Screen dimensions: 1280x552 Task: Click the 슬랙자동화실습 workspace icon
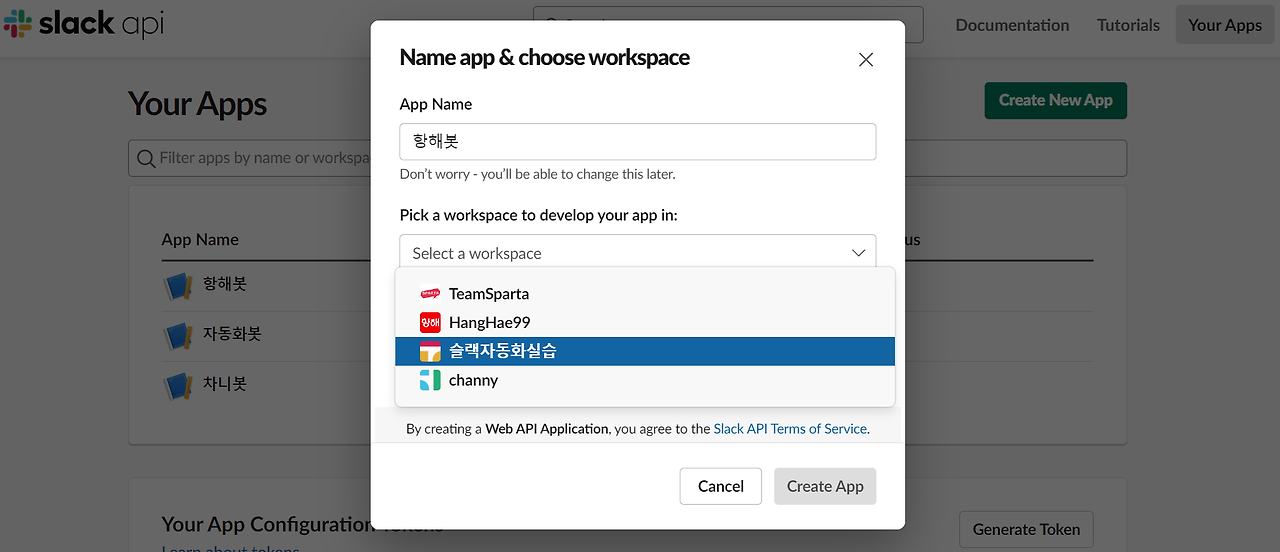click(x=430, y=351)
